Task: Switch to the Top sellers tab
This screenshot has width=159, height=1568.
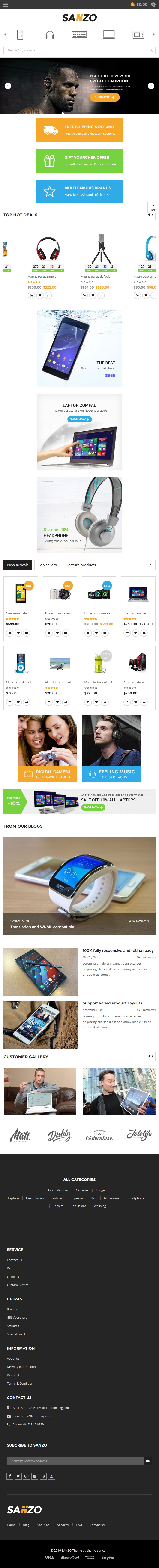Action: (47, 565)
